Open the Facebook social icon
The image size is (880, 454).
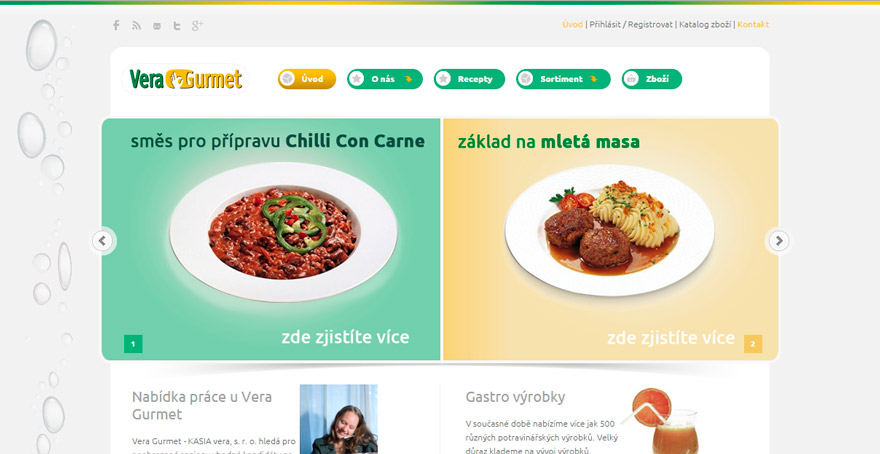116,25
